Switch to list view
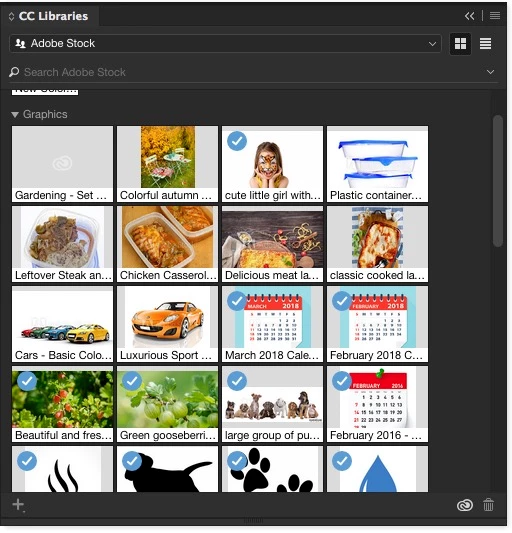Image resolution: width=512 pixels, height=533 pixels. tap(485, 44)
